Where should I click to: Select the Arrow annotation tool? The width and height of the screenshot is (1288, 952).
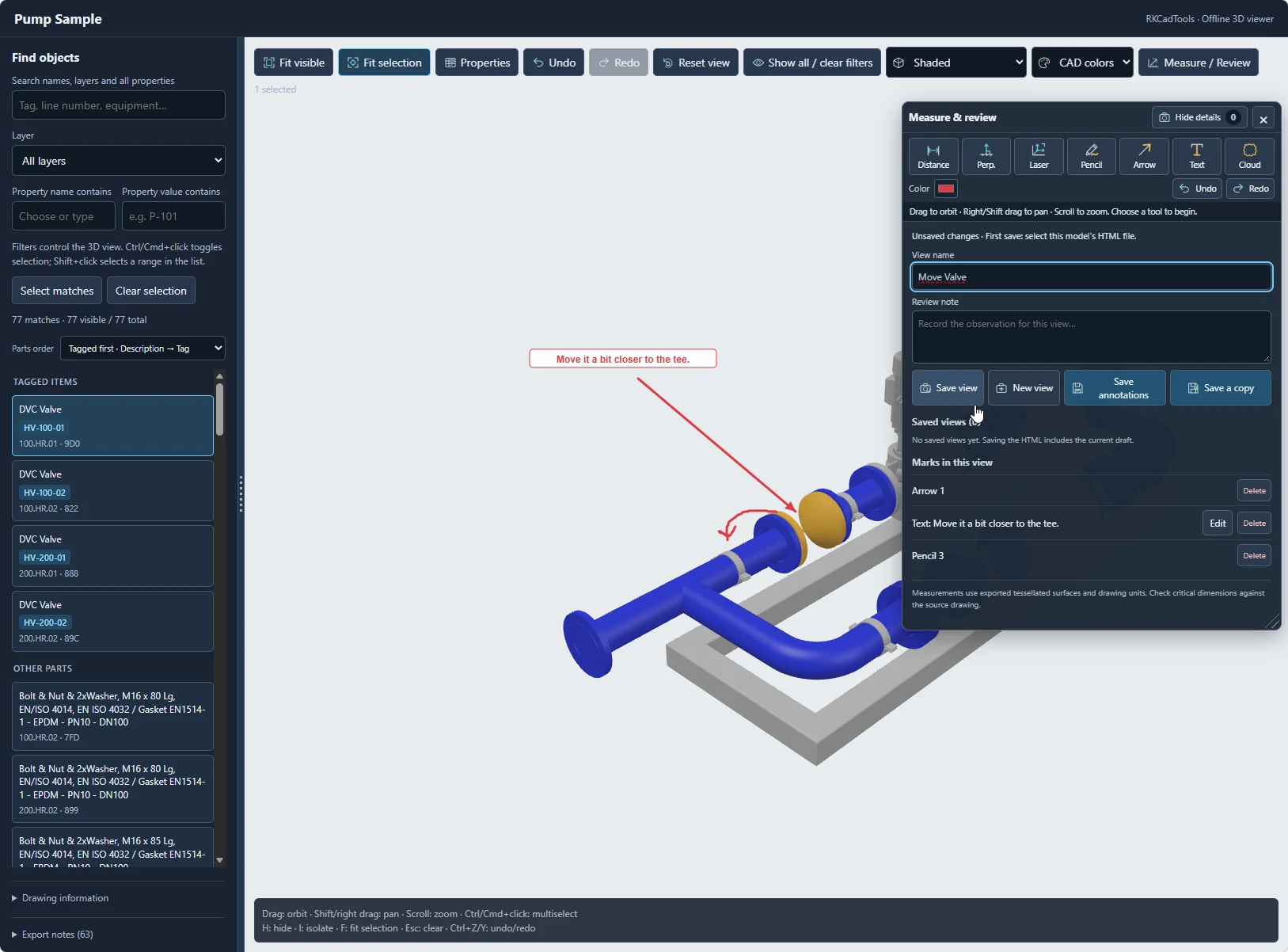coord(1144,156)
